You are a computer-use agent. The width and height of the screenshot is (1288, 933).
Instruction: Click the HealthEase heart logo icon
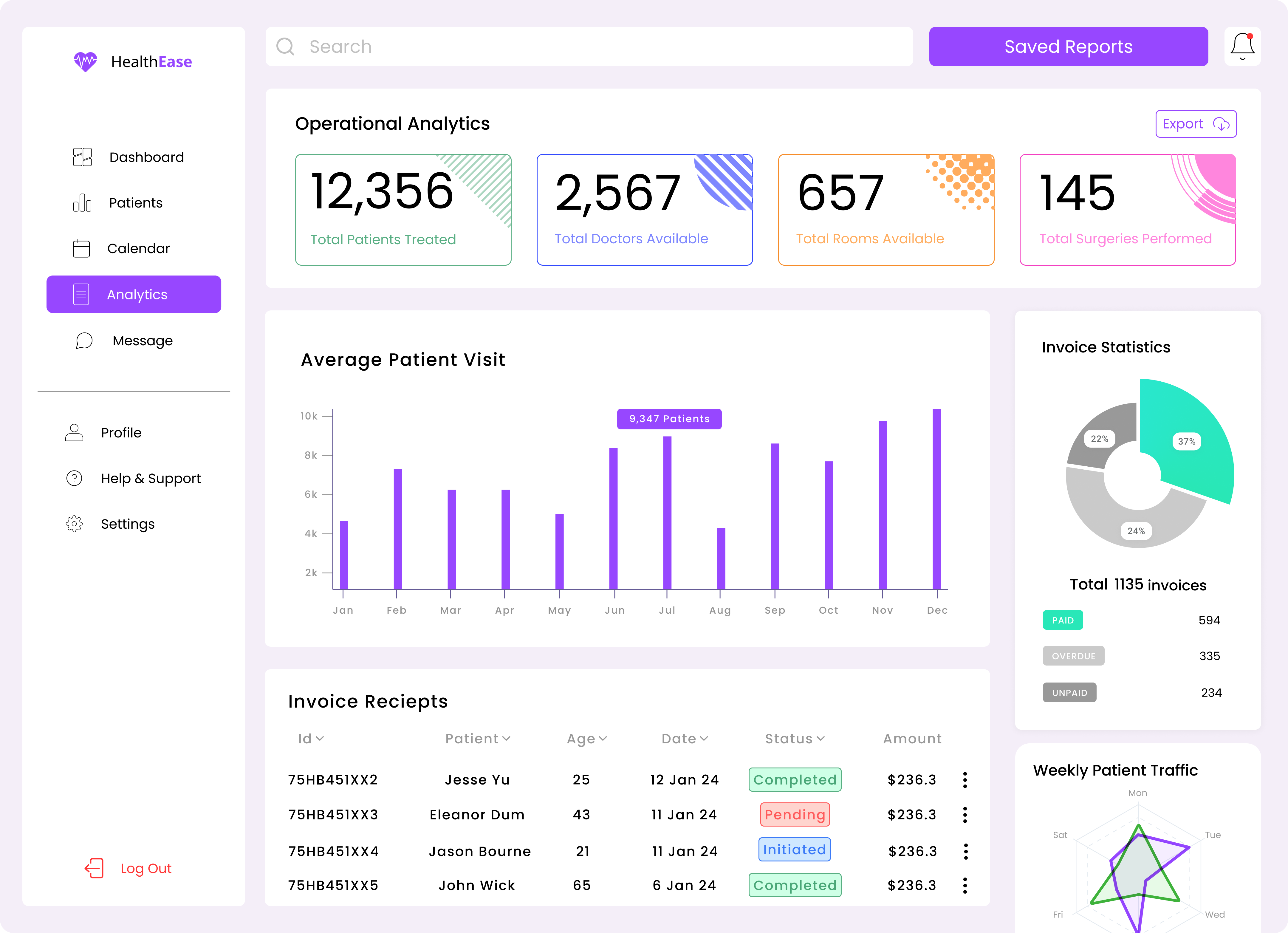click(85, 61)
